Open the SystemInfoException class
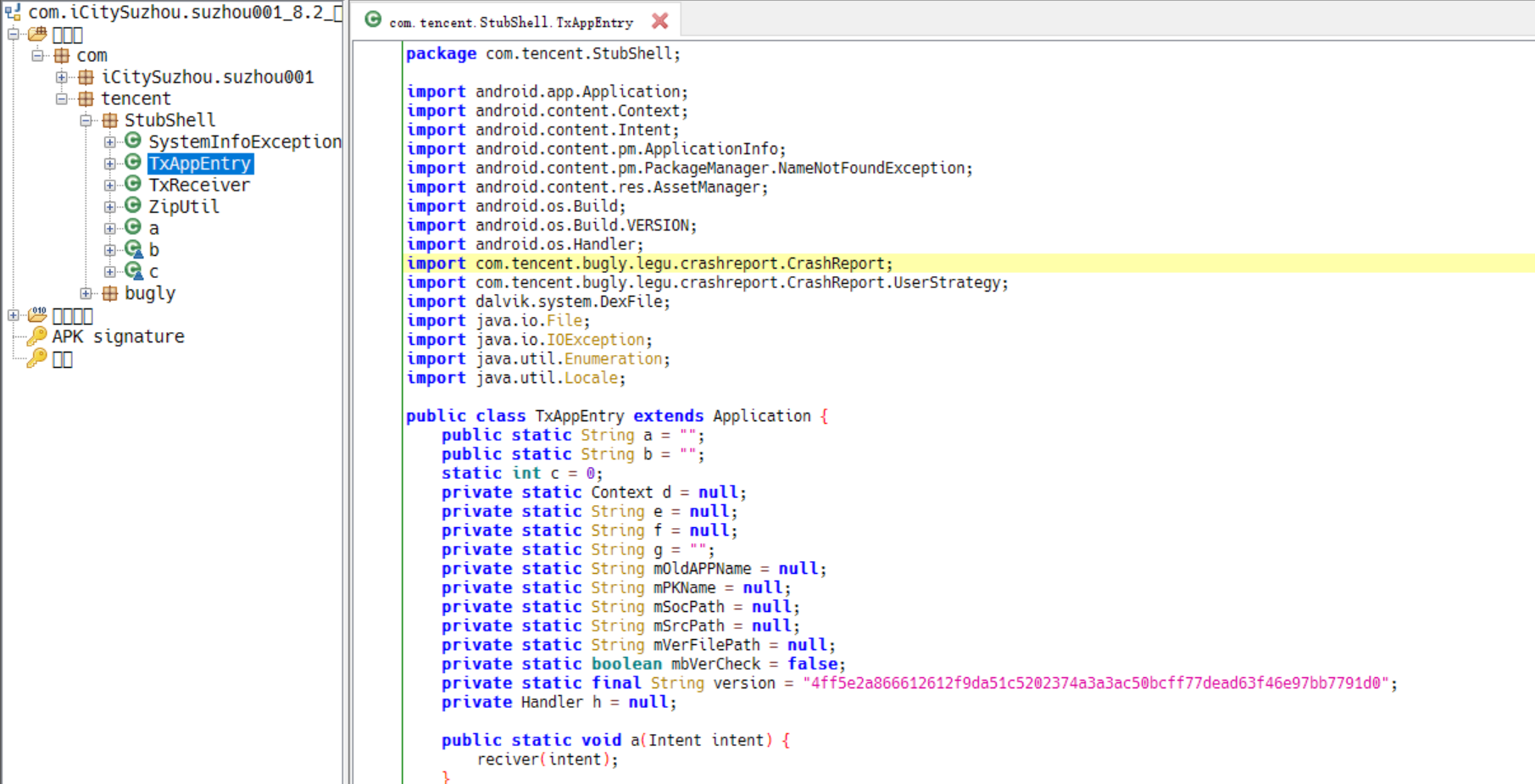Image resolution: width=1535 pixels, height=784 pixels. pyautogui.click(x=245, y=142)
